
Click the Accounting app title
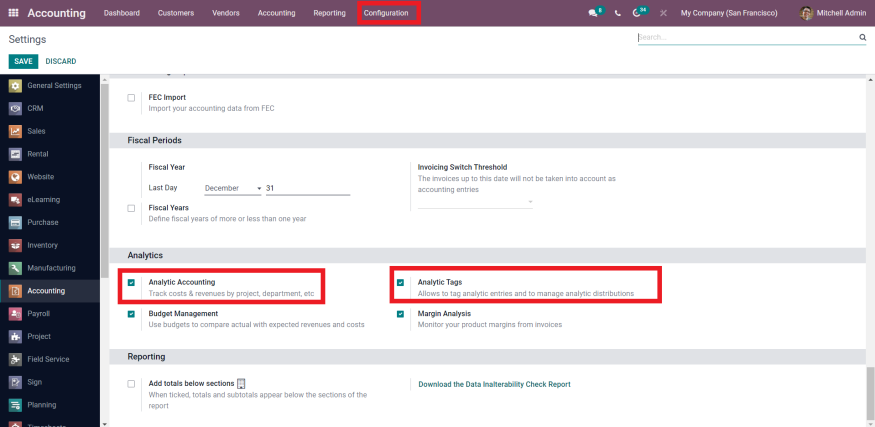[x=56, y=13]
